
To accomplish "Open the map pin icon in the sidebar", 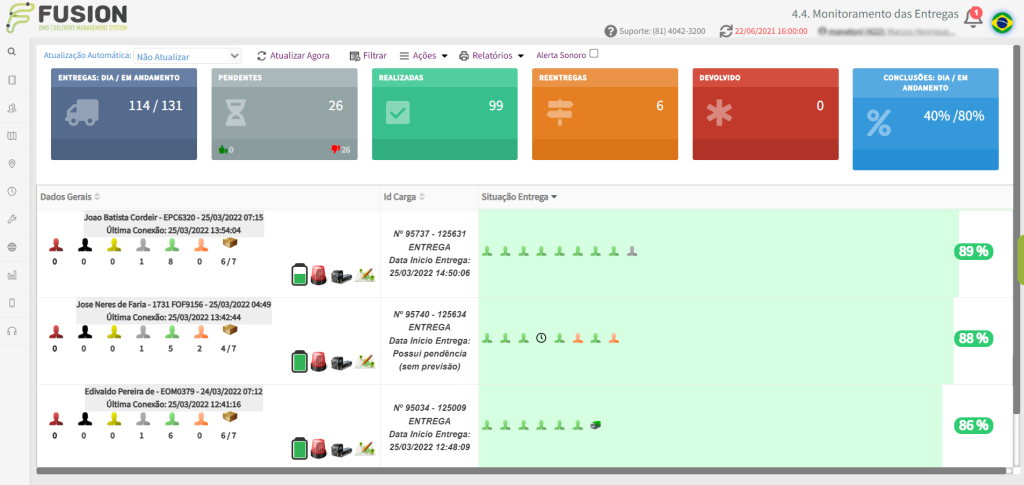I will (11, 163).
